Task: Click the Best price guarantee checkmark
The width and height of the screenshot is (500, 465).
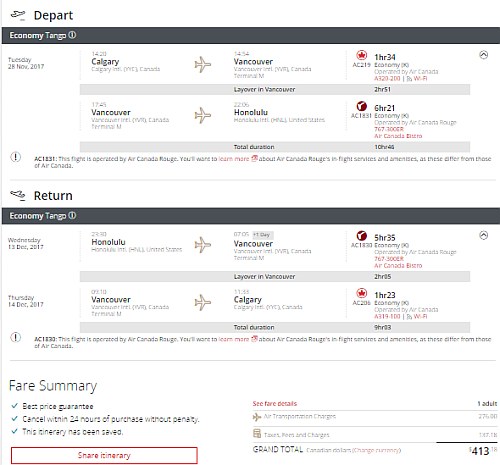Action: [x=14, y=406]
